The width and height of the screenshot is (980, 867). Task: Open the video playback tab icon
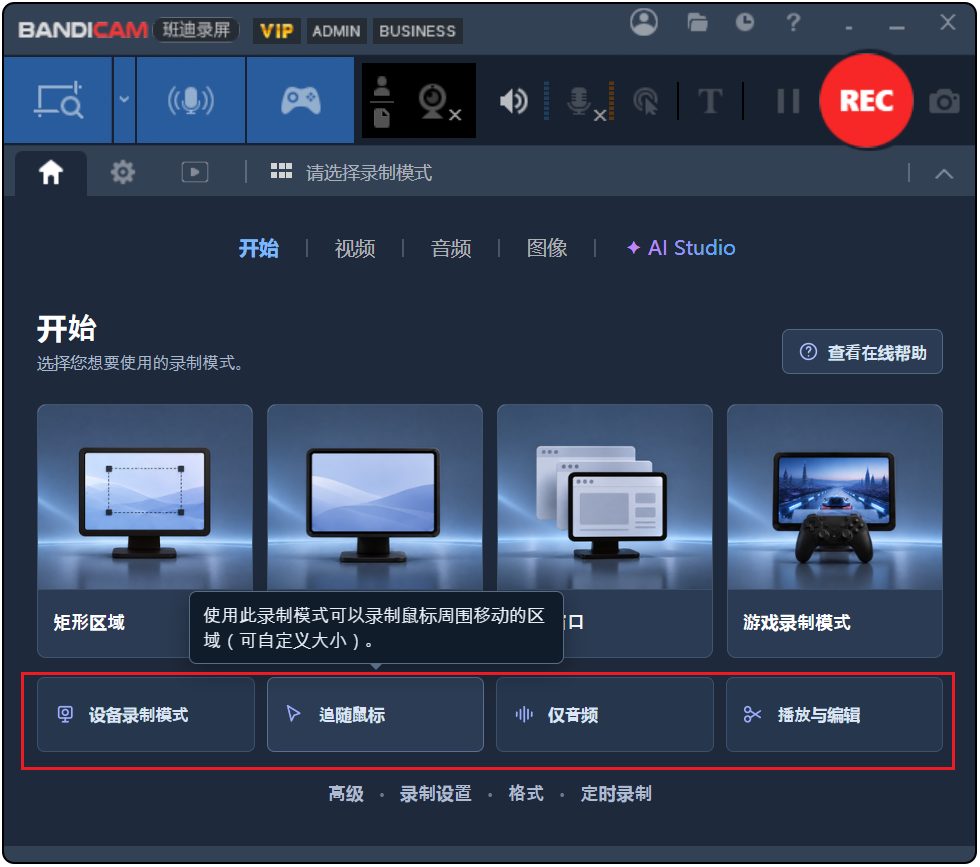[x=194, y=172]
